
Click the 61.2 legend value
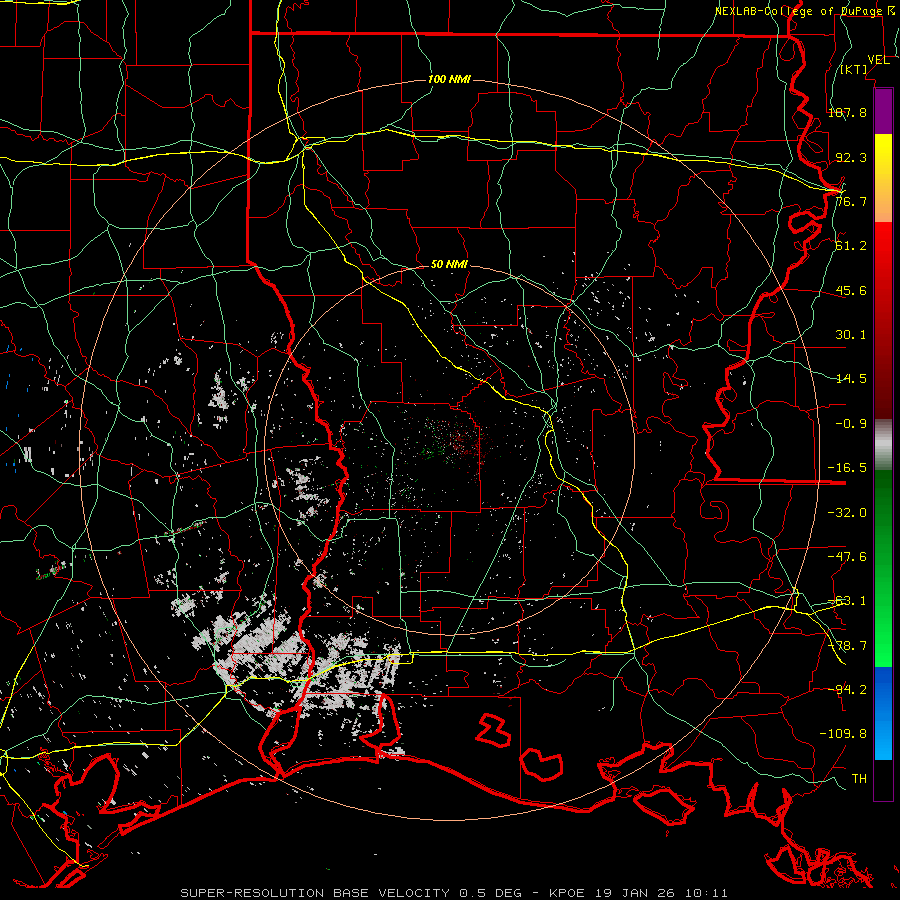pyautogui.click(x=851, y=246)
